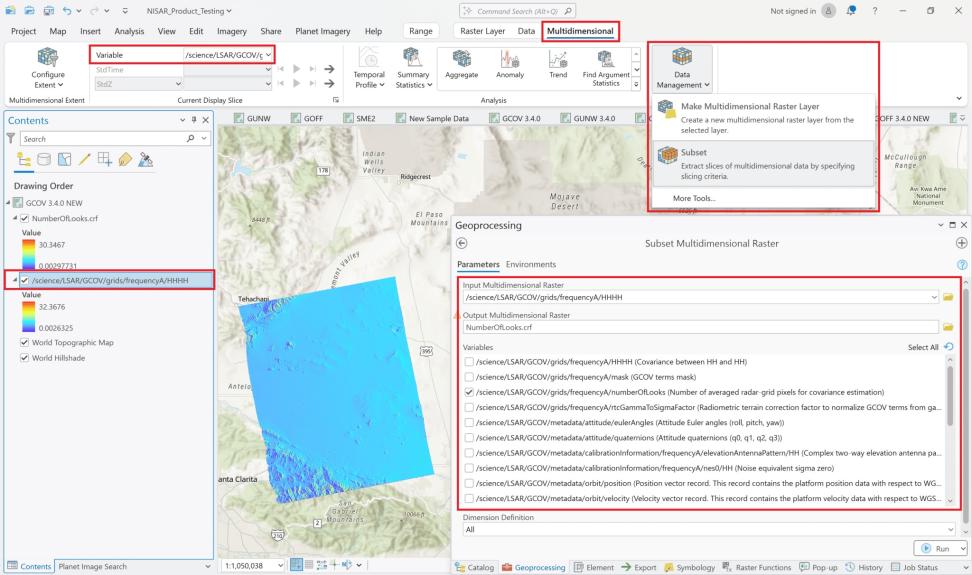Toggle World Hillshade layer visibility

25,358
